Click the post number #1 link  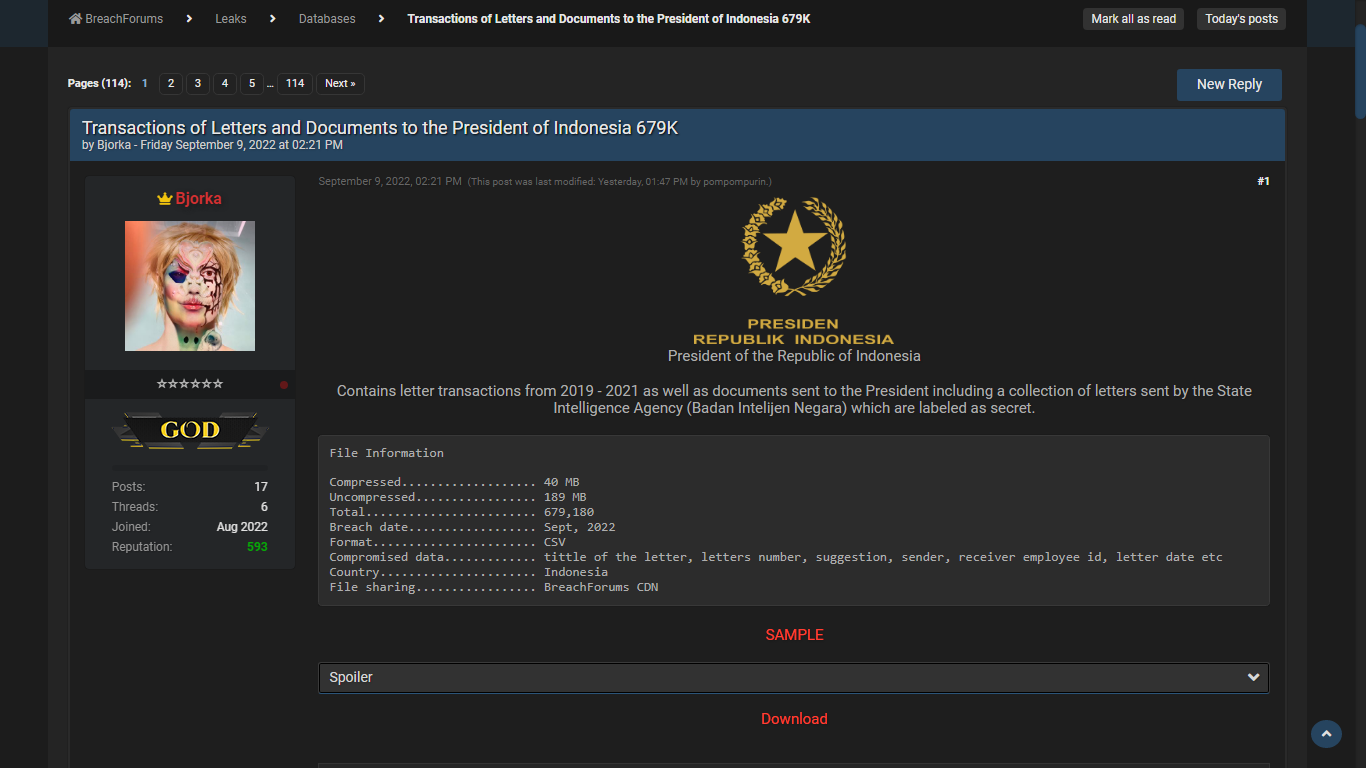(1263, 181)
